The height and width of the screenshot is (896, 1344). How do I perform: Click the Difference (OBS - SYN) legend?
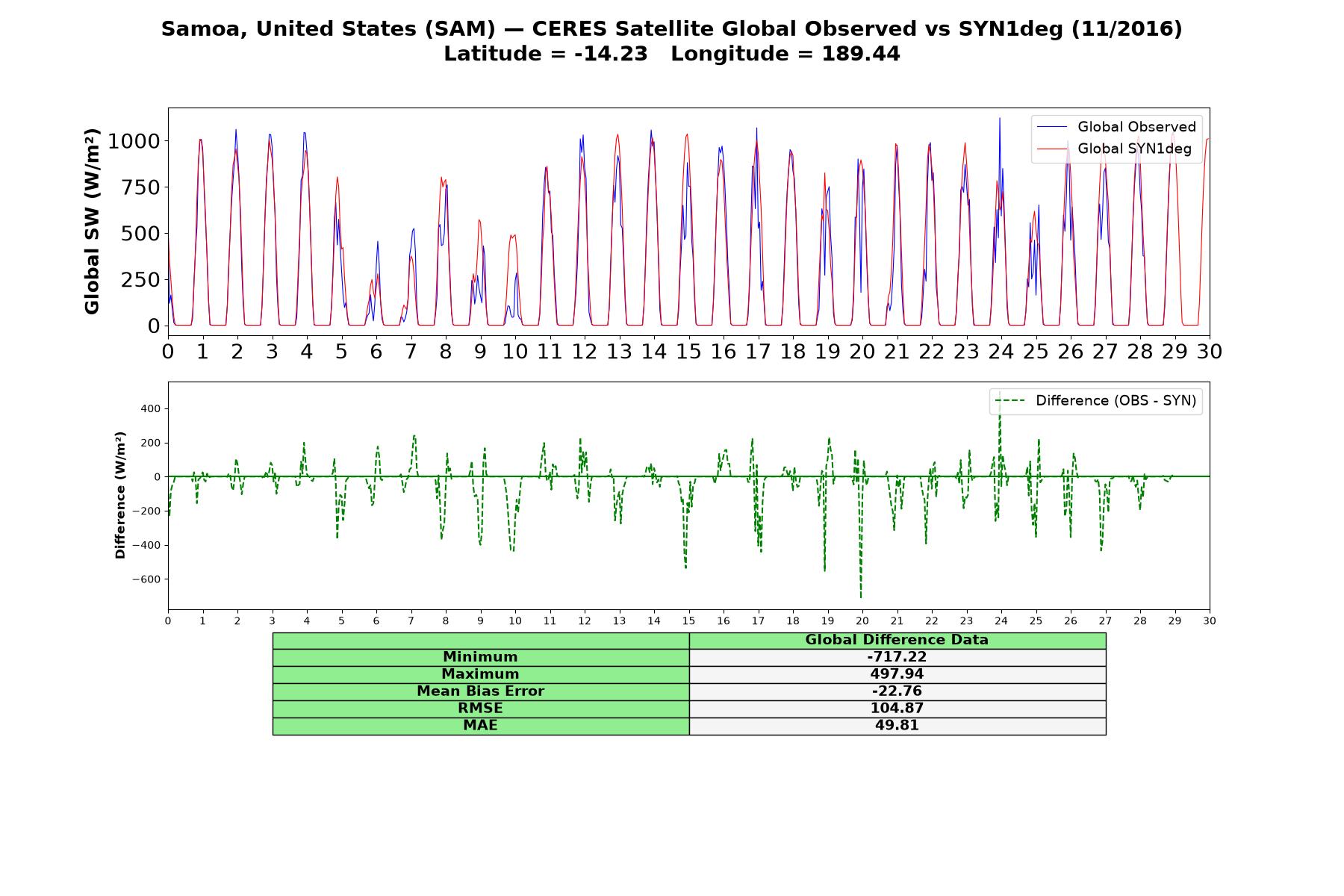point(1096,401)
